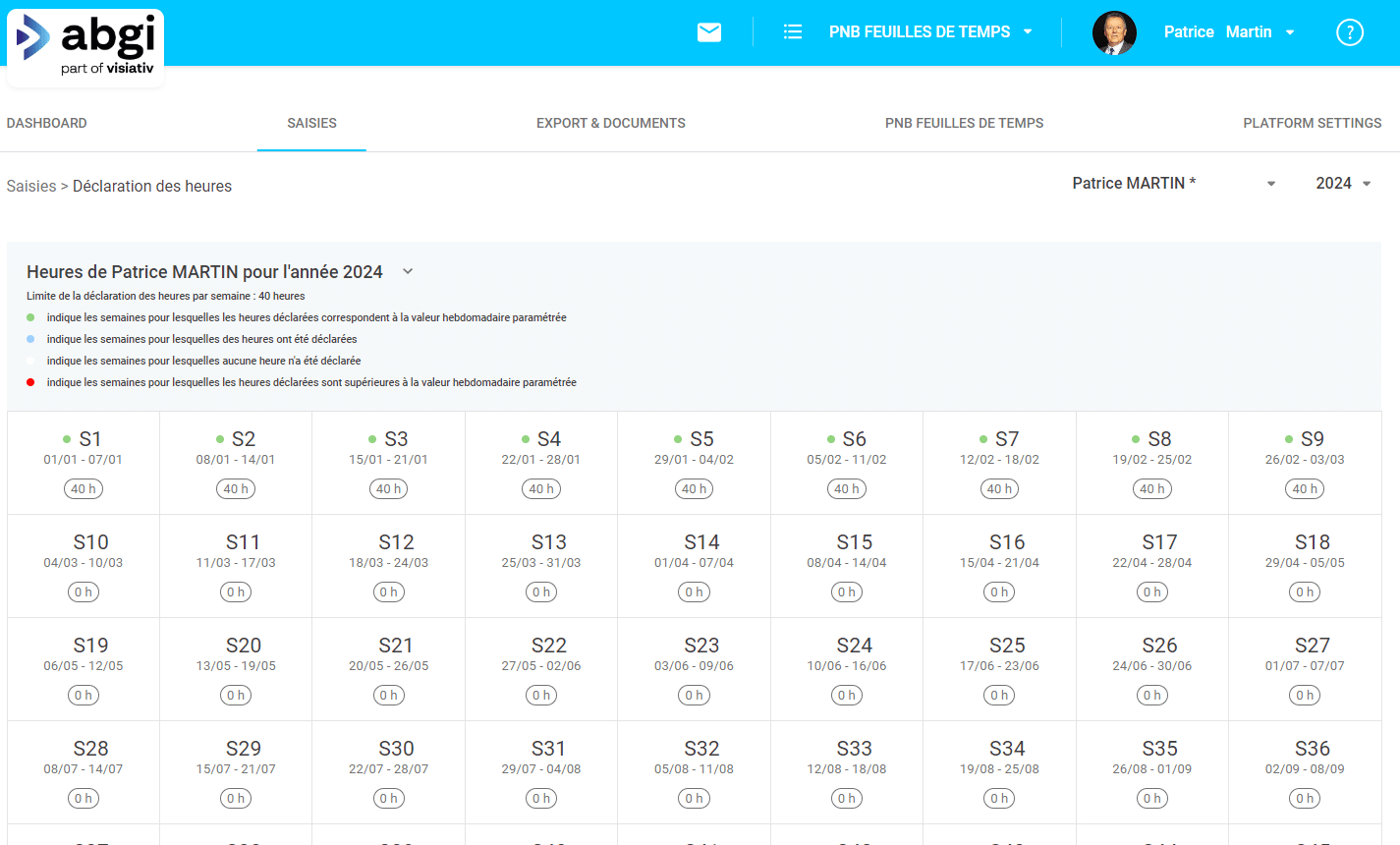Open the Patrice Martin user menu
The width and height of the screenshot is (1400, 845).
[1229, 32]
